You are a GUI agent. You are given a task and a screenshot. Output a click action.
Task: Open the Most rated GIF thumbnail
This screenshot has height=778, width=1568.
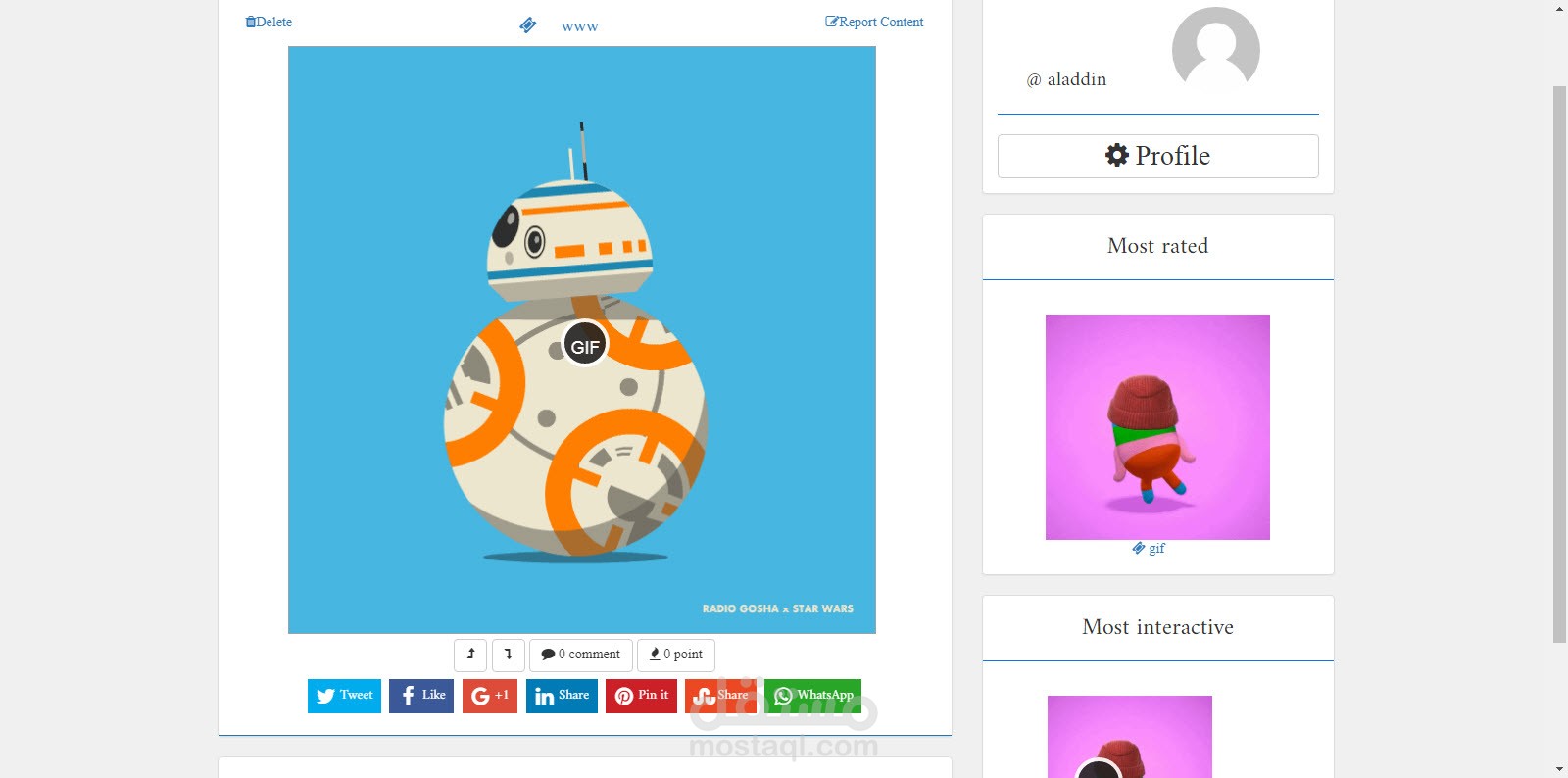[x=1157, y=427]
